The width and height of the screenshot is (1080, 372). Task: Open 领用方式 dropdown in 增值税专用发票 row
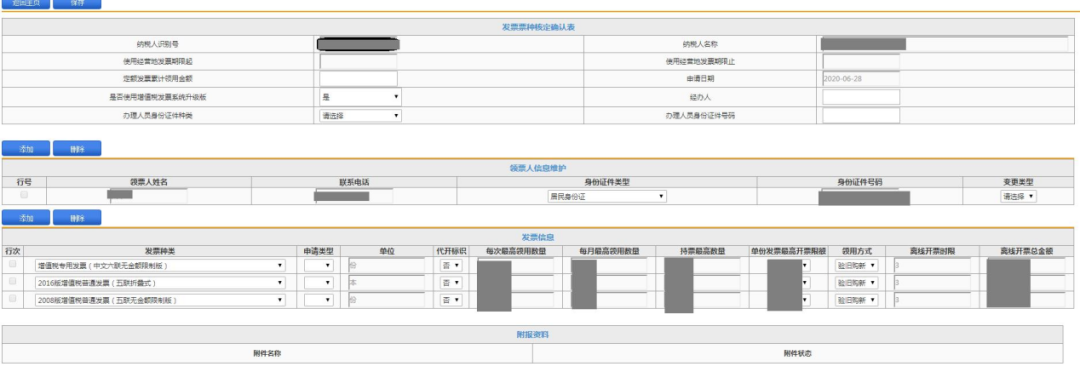[x=857, y=265]
